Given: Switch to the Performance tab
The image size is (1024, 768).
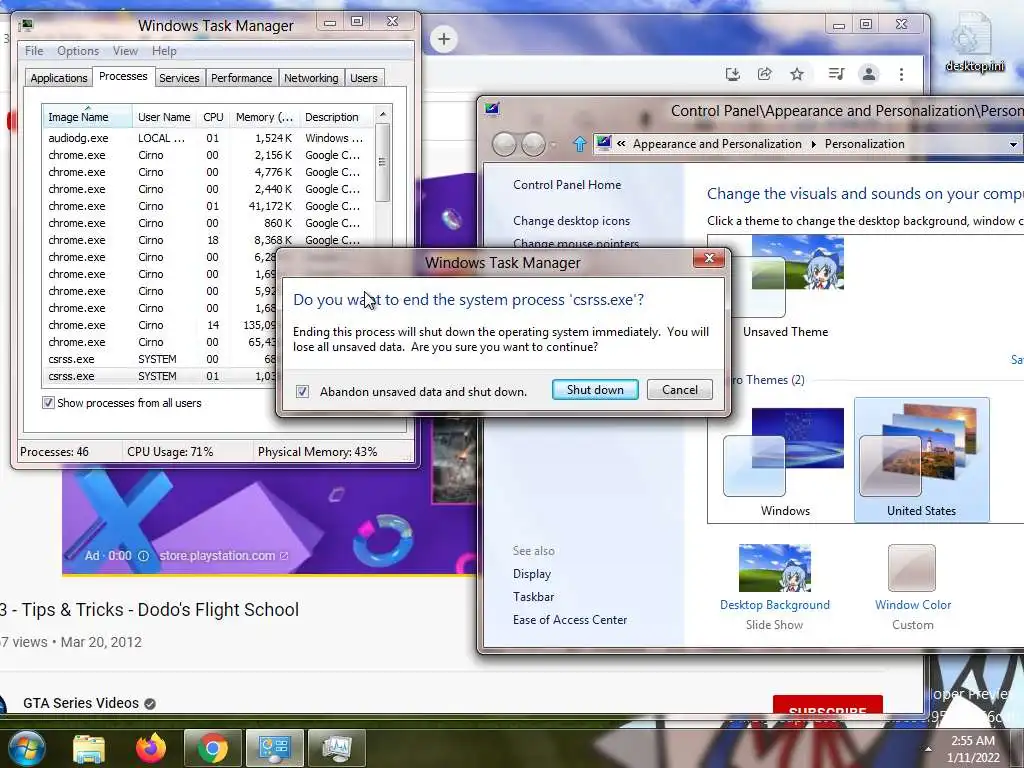Looking at the screenshot, I should pyautogui.click(x=242, y=78).
